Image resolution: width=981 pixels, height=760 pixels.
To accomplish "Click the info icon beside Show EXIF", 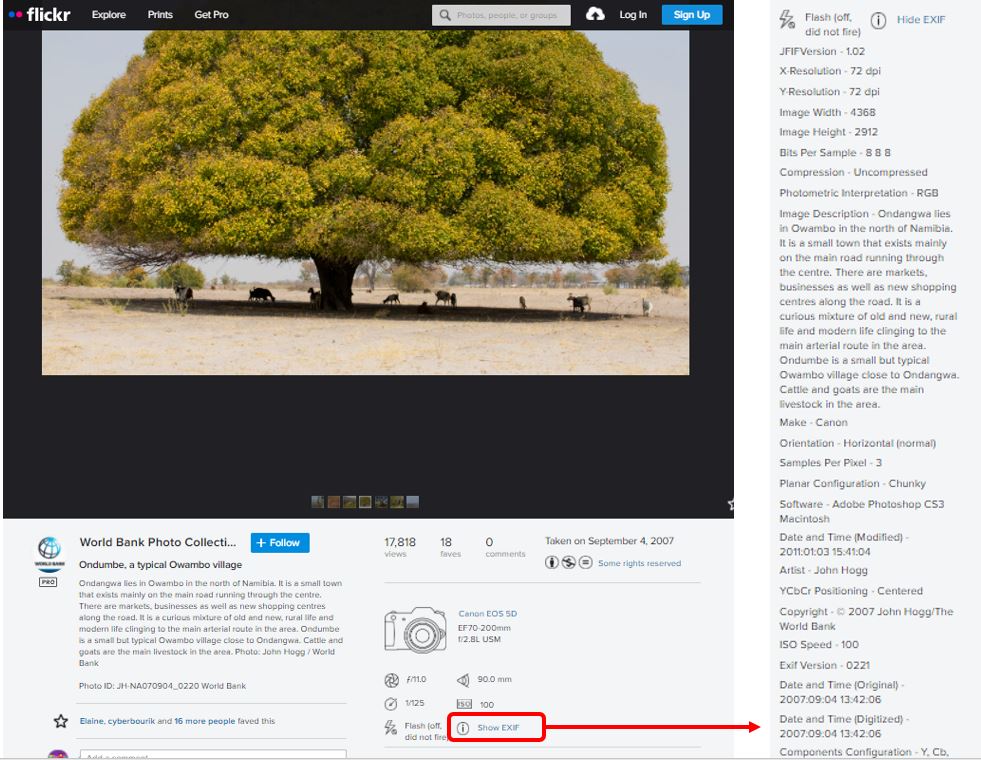I will tap(463, 728).
